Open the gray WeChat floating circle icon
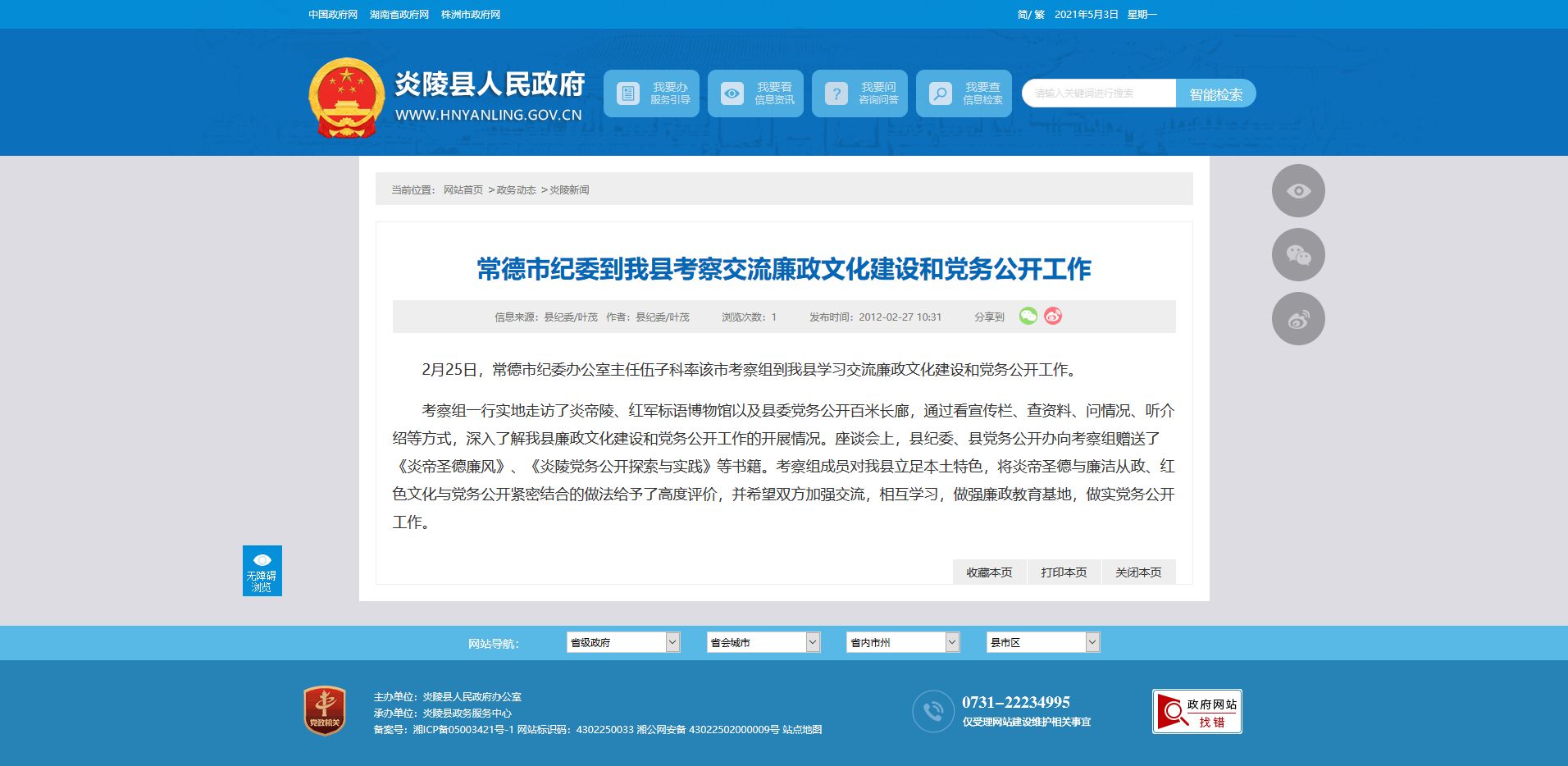 (x=1297, y=255)
